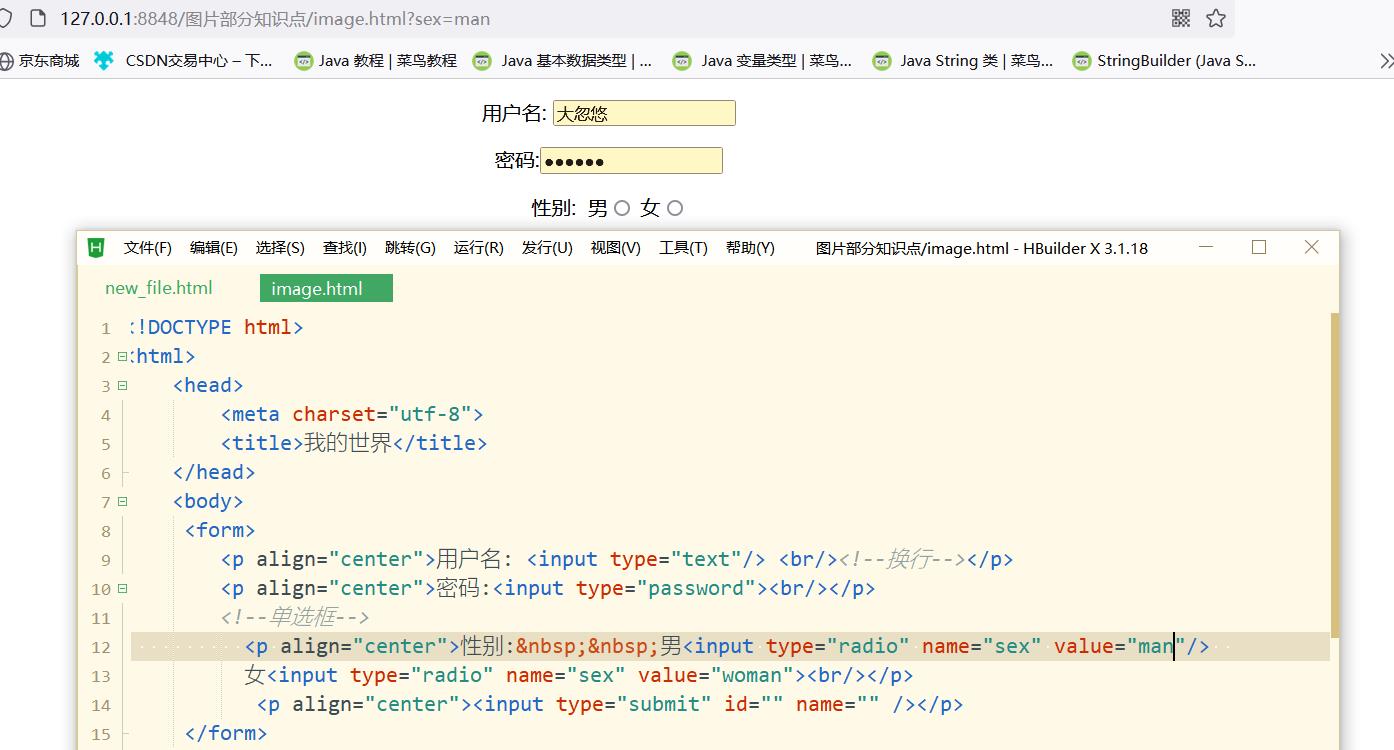
Task: Click the 我的世界 title text on line 5
Action: [348, 443]
